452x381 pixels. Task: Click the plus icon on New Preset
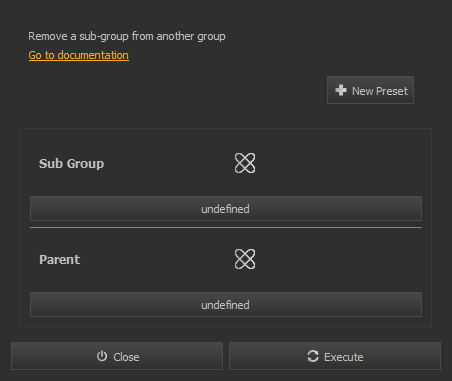[x=341, y=90]
